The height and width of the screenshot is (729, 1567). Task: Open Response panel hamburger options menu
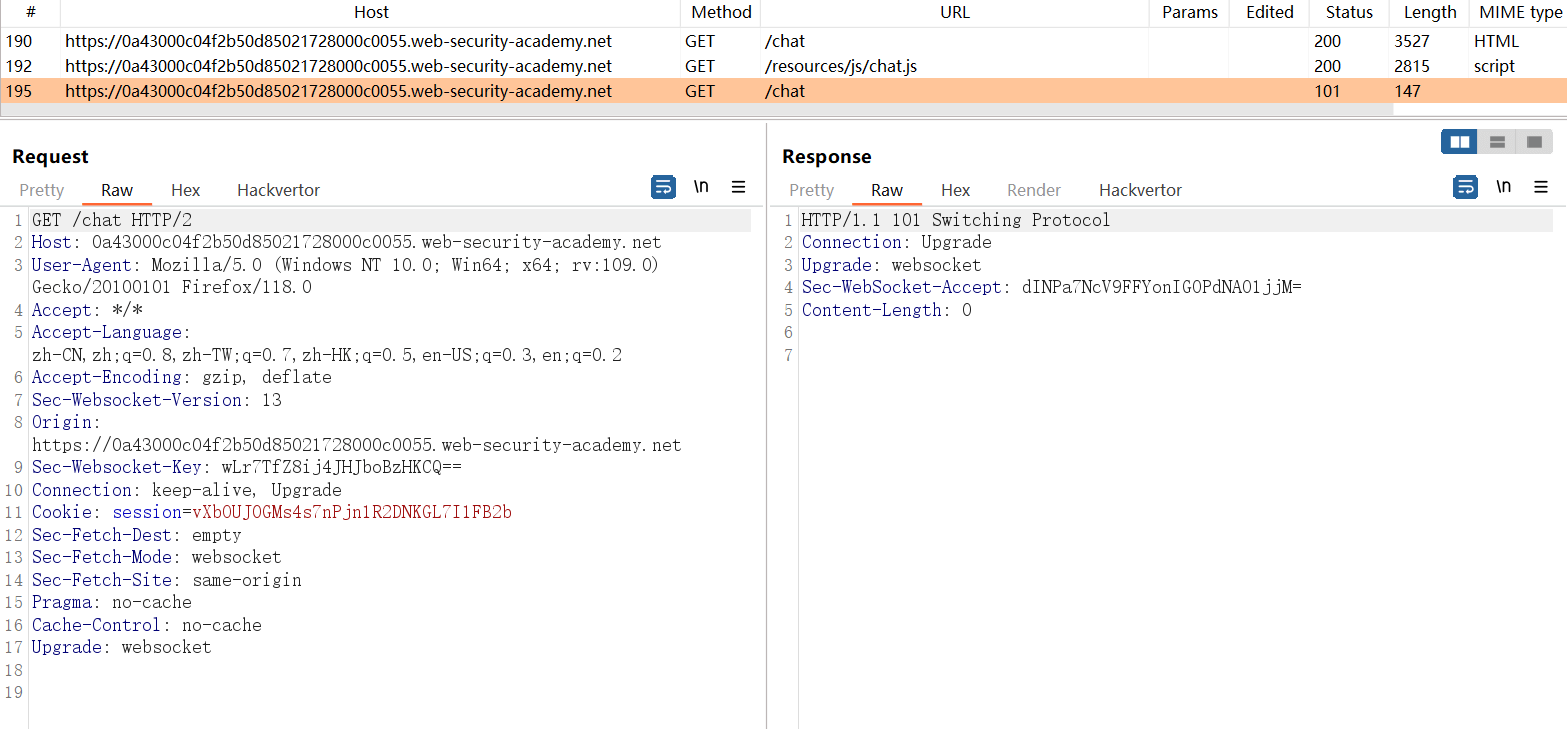(1541, 187)
